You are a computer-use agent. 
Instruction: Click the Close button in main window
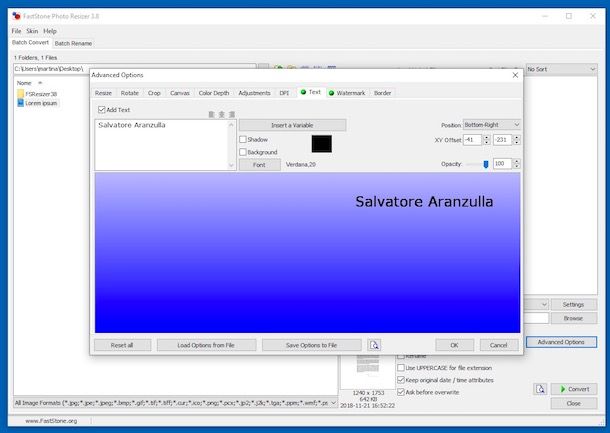[574, 403]
